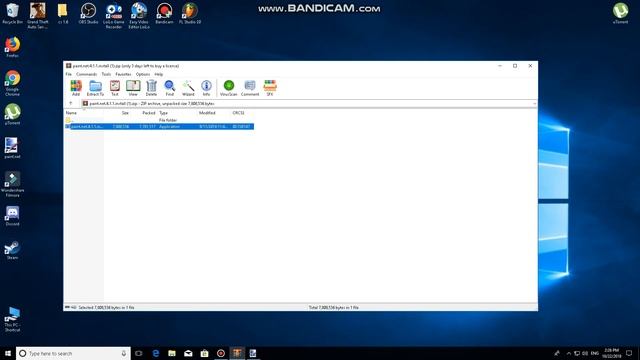
Task: Open Microsoft Edge from the taskbar
Action: tap(156, 353)
